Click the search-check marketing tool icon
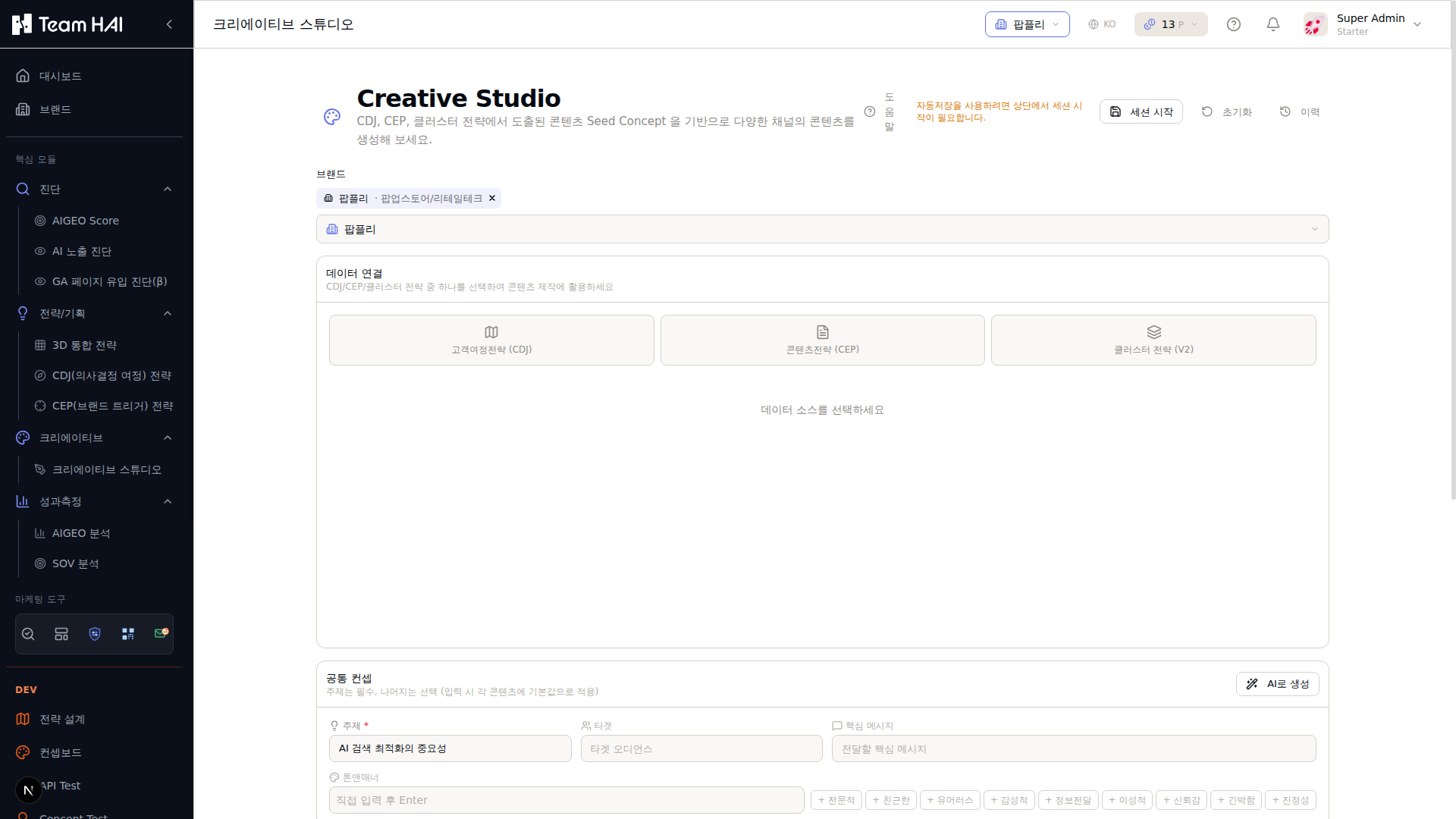 tap(28, 634)
